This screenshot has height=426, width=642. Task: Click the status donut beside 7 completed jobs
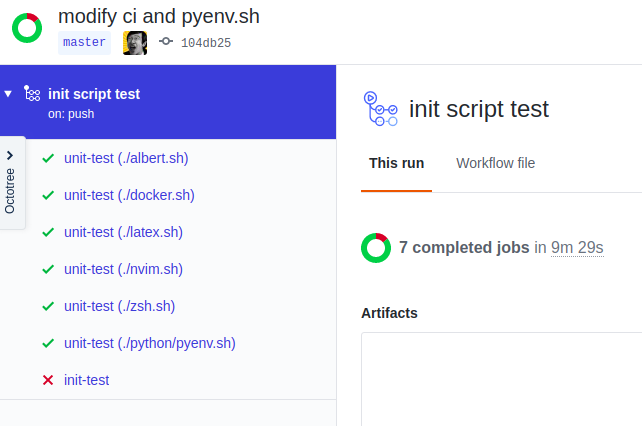click(x=376, y=248)
